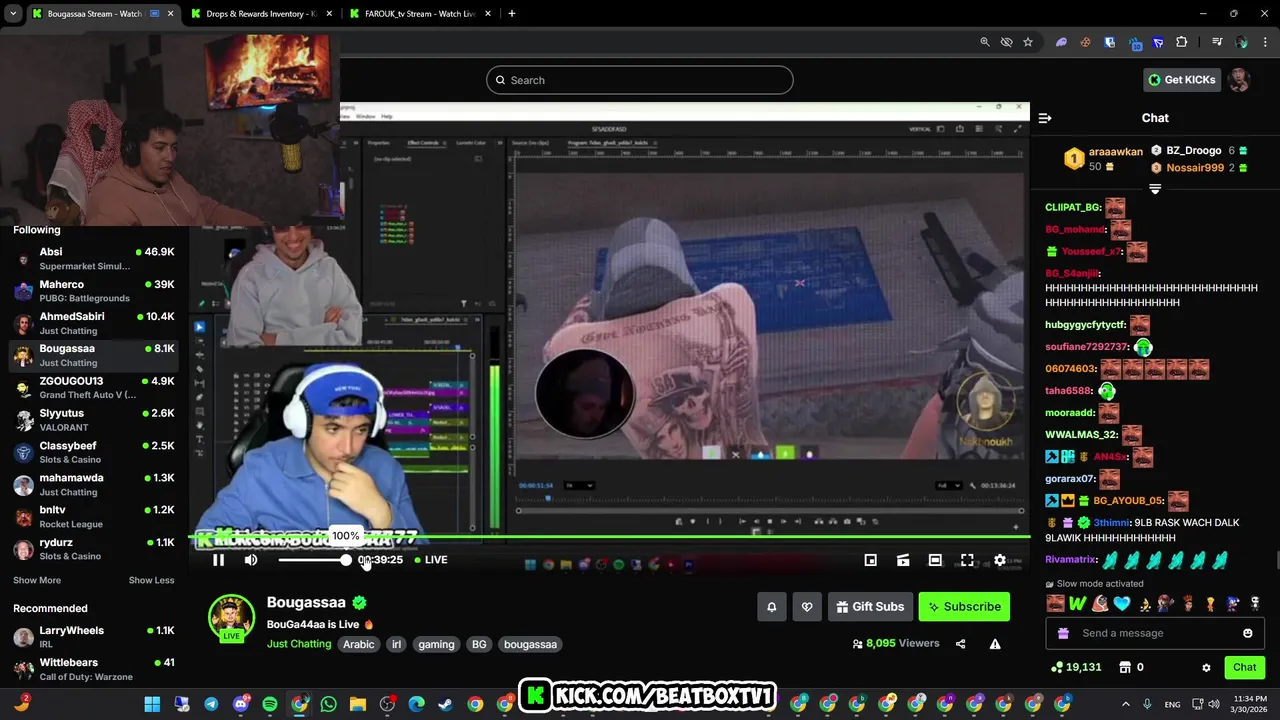Insert the blue heart emote

(x=1122, y=603)
